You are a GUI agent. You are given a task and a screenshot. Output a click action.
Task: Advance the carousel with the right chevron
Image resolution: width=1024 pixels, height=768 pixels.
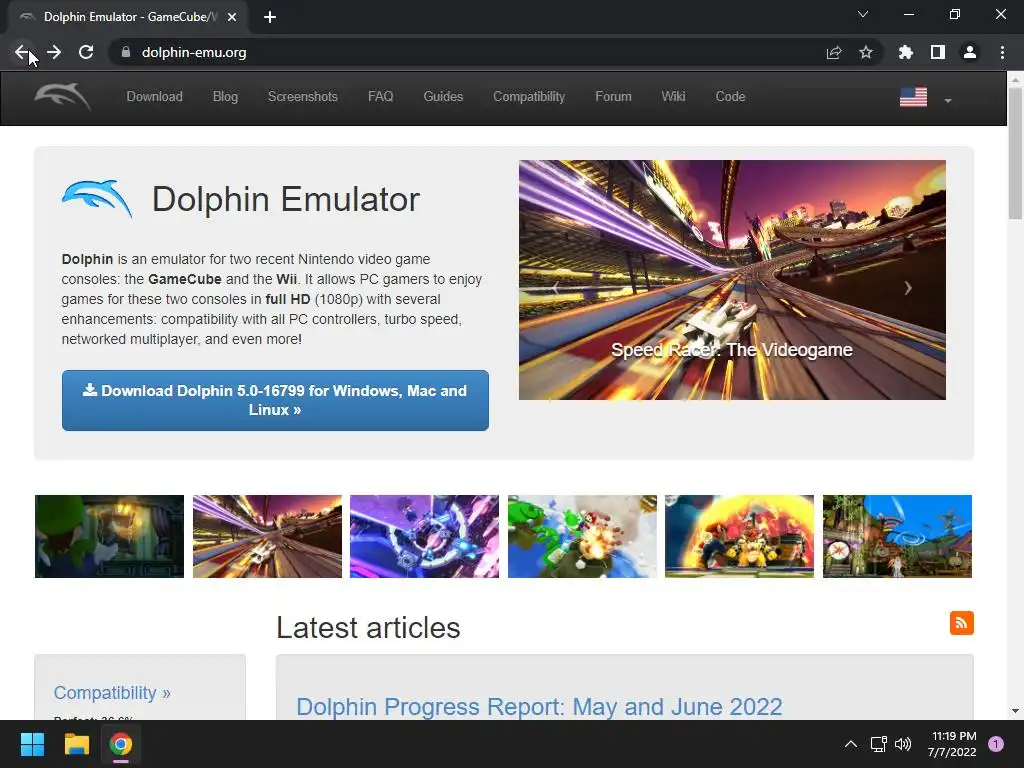908,288
